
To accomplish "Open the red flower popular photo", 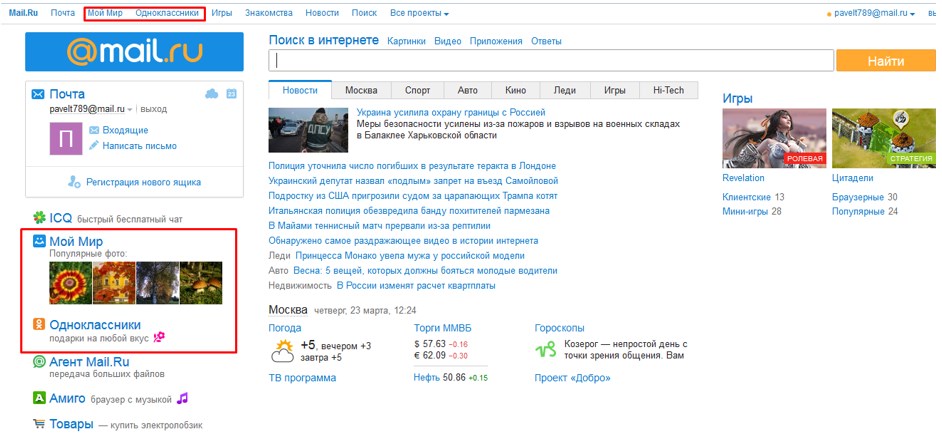I will tap(70, 282).
